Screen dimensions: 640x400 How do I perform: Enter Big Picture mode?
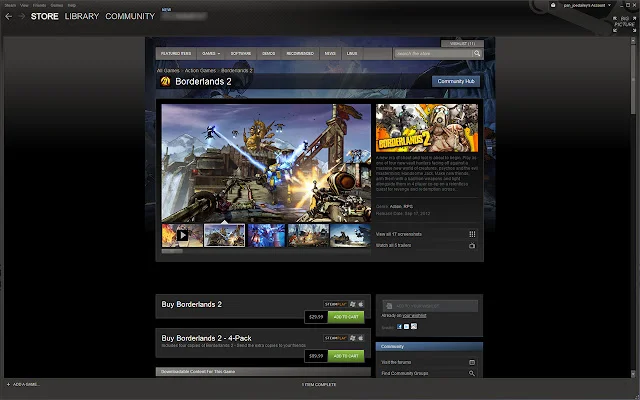tap(624, 24)
